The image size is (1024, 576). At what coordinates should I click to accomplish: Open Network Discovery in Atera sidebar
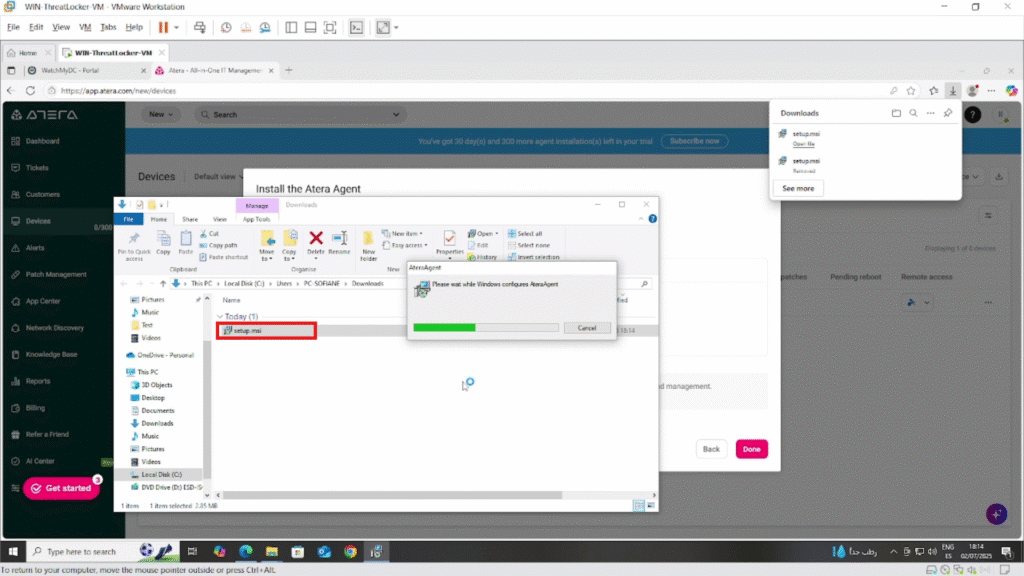55,328
